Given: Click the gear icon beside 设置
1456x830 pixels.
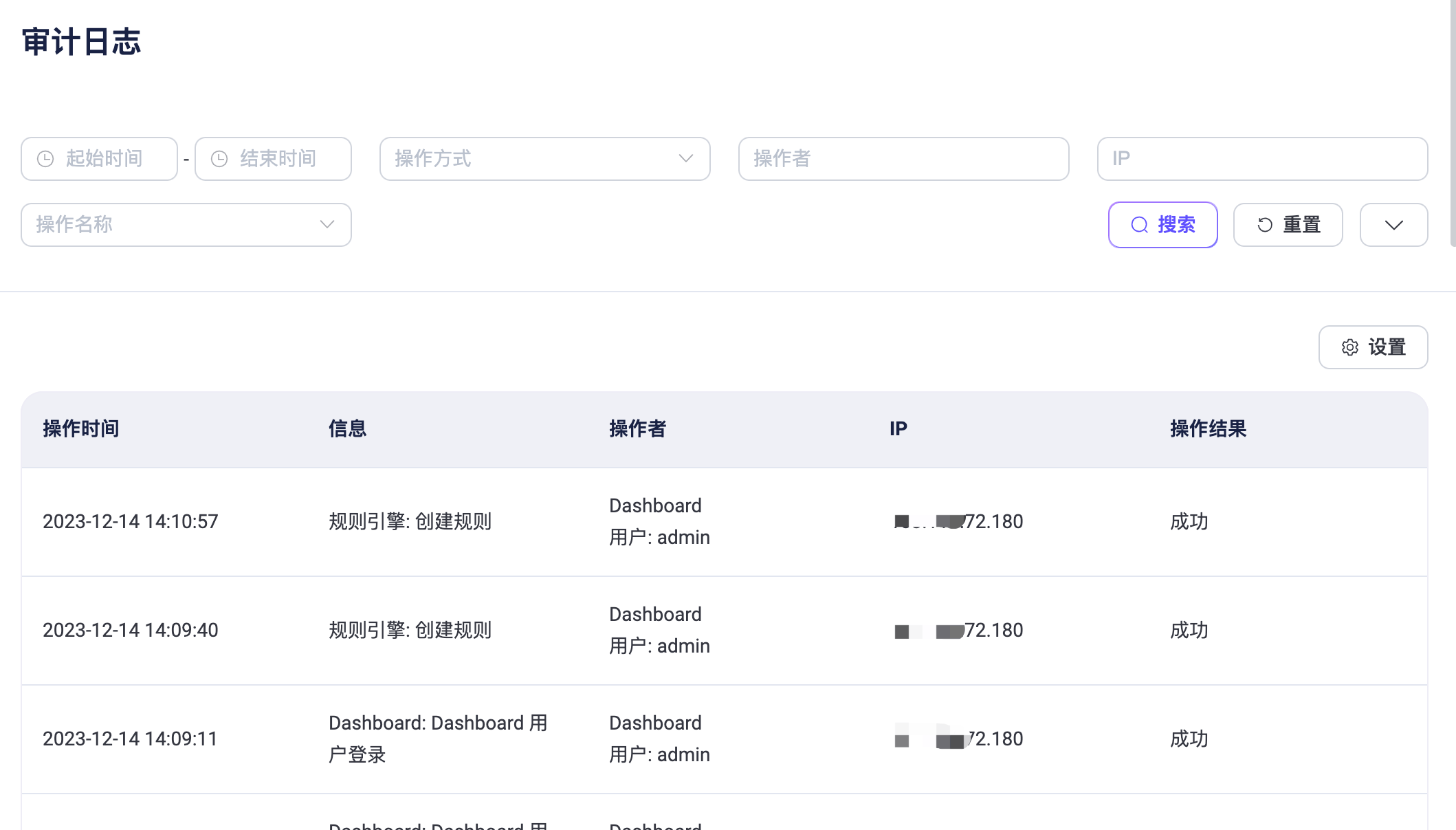Looking at the screenshot, I should click(1350, 347).
